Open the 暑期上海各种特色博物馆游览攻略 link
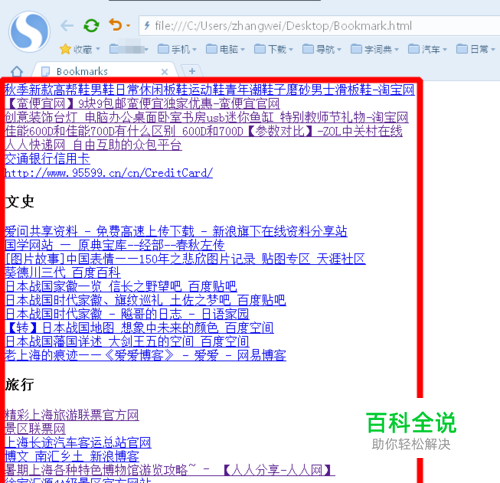This screenshot has width=500, height=483. pyautogui.click(x=170, y=470)
